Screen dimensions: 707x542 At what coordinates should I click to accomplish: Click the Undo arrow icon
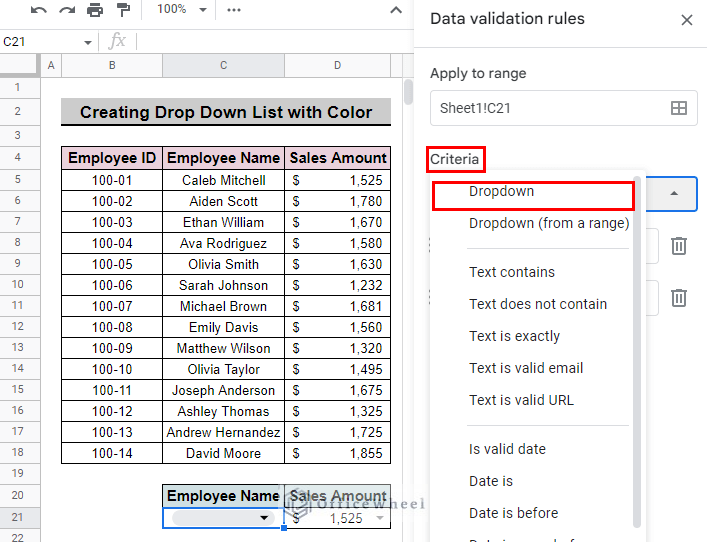click(39, 10)
